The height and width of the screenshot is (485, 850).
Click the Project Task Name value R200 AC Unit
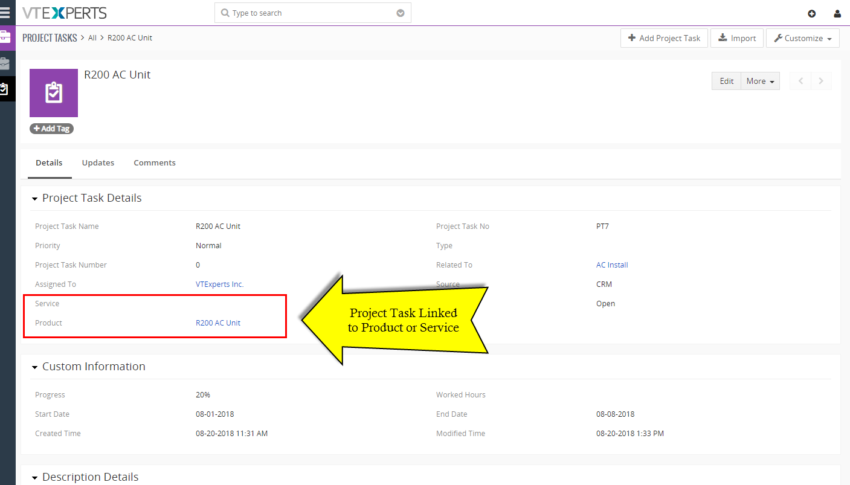(218, 226)
